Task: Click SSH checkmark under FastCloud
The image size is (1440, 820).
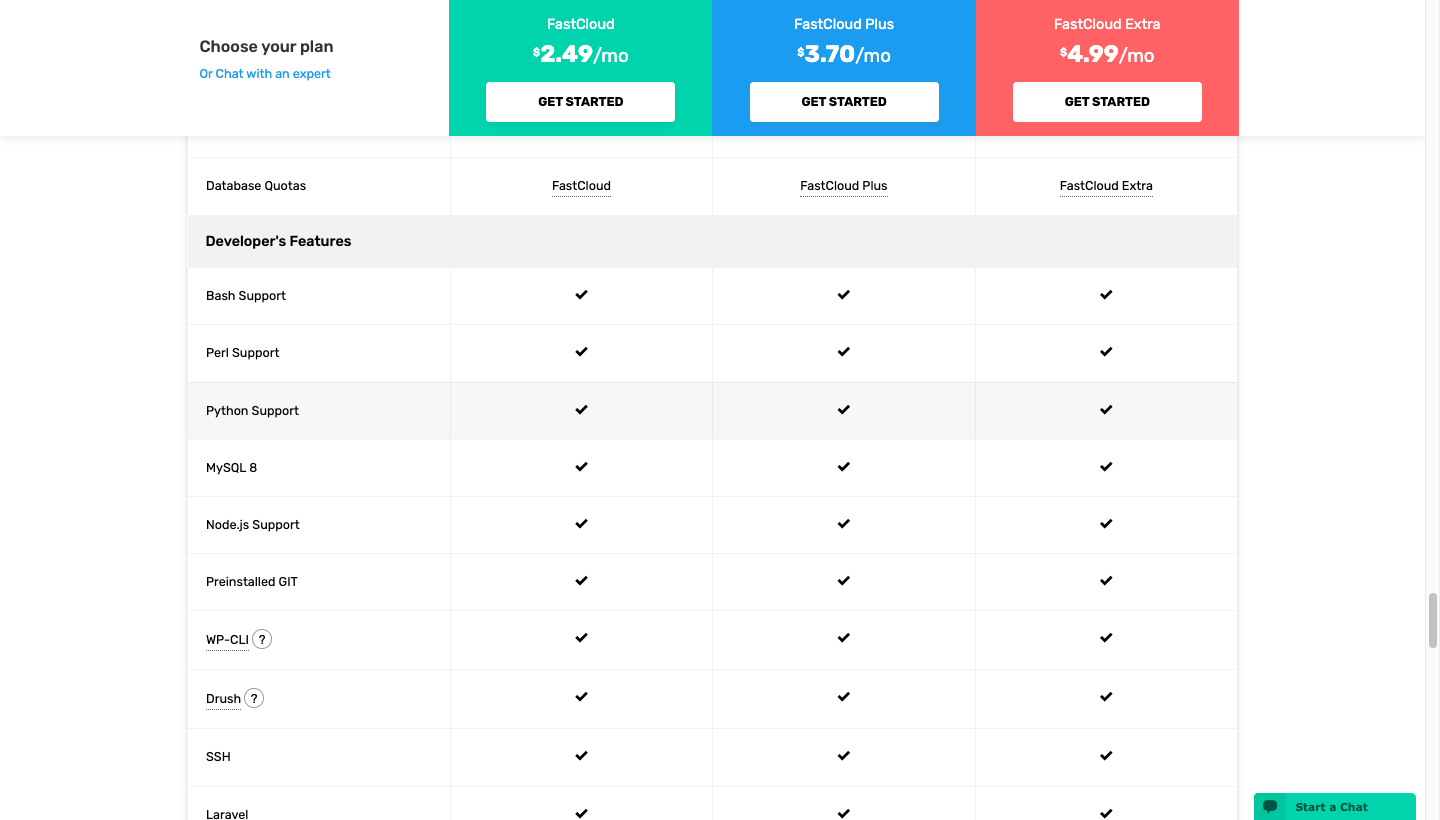Action: click(x=581, y=756)
